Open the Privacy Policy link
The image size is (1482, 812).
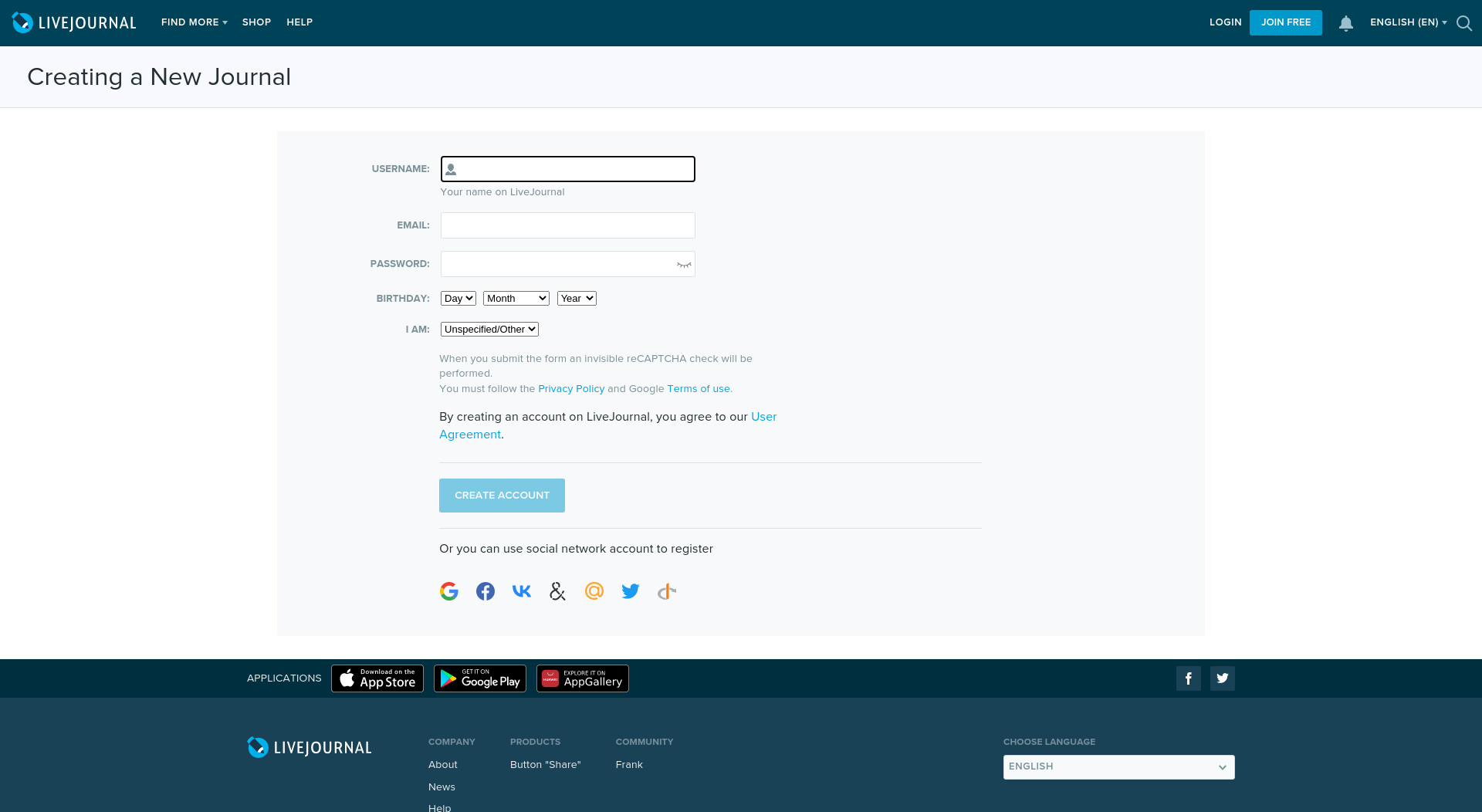(571, 389)
